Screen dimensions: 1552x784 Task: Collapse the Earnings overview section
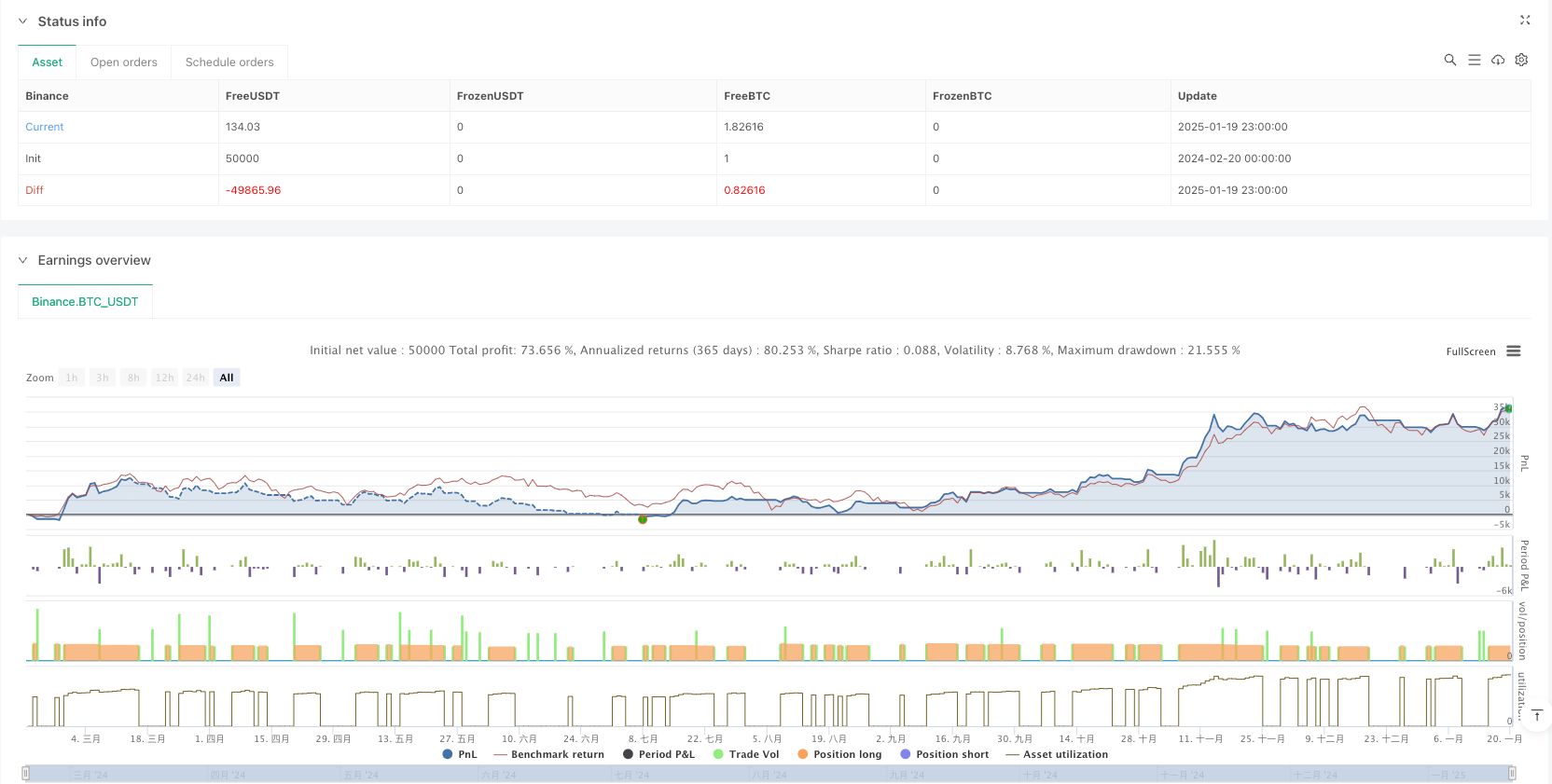23,260
